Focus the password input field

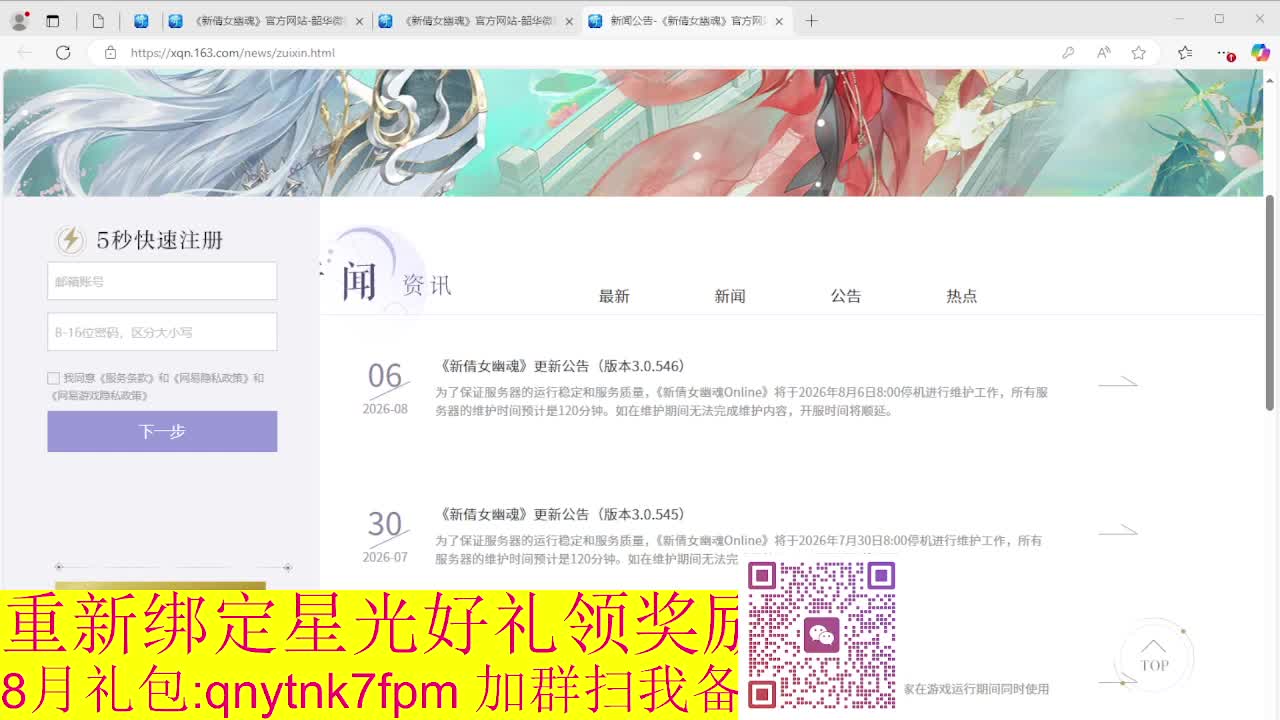[162, 332]
